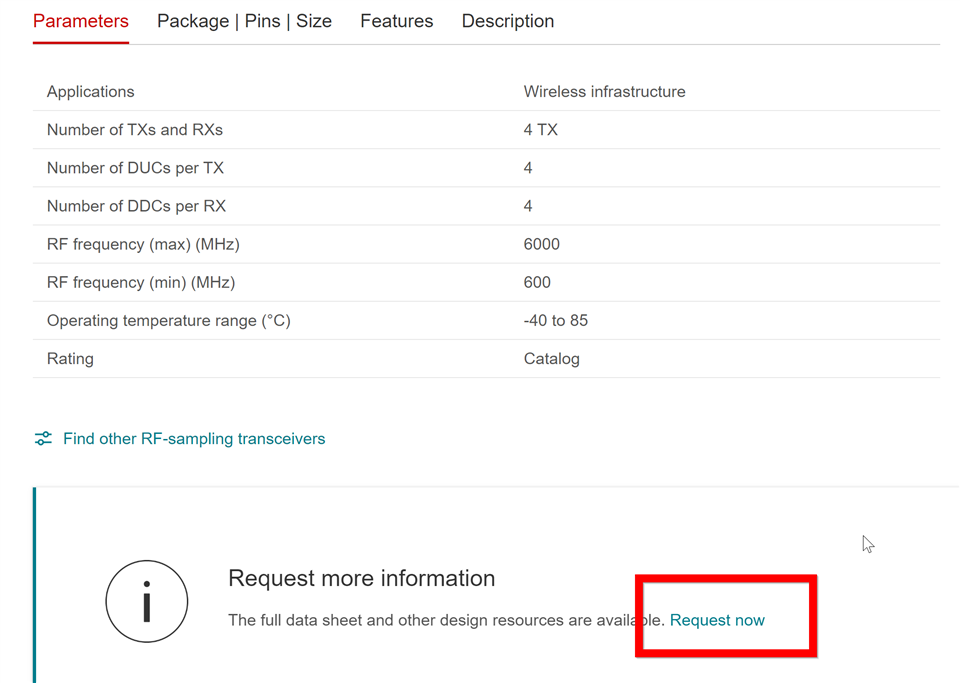Click the circled information icon

[146, 601]
